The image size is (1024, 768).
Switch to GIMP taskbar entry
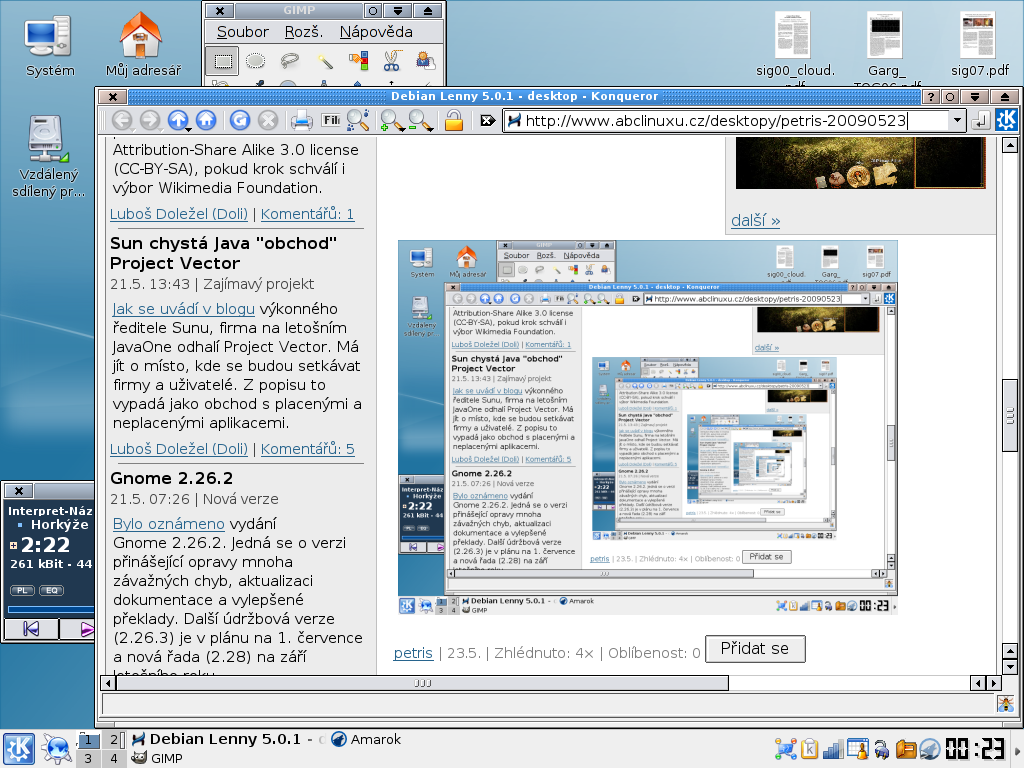pyautogui.click(x=157, y=758)
